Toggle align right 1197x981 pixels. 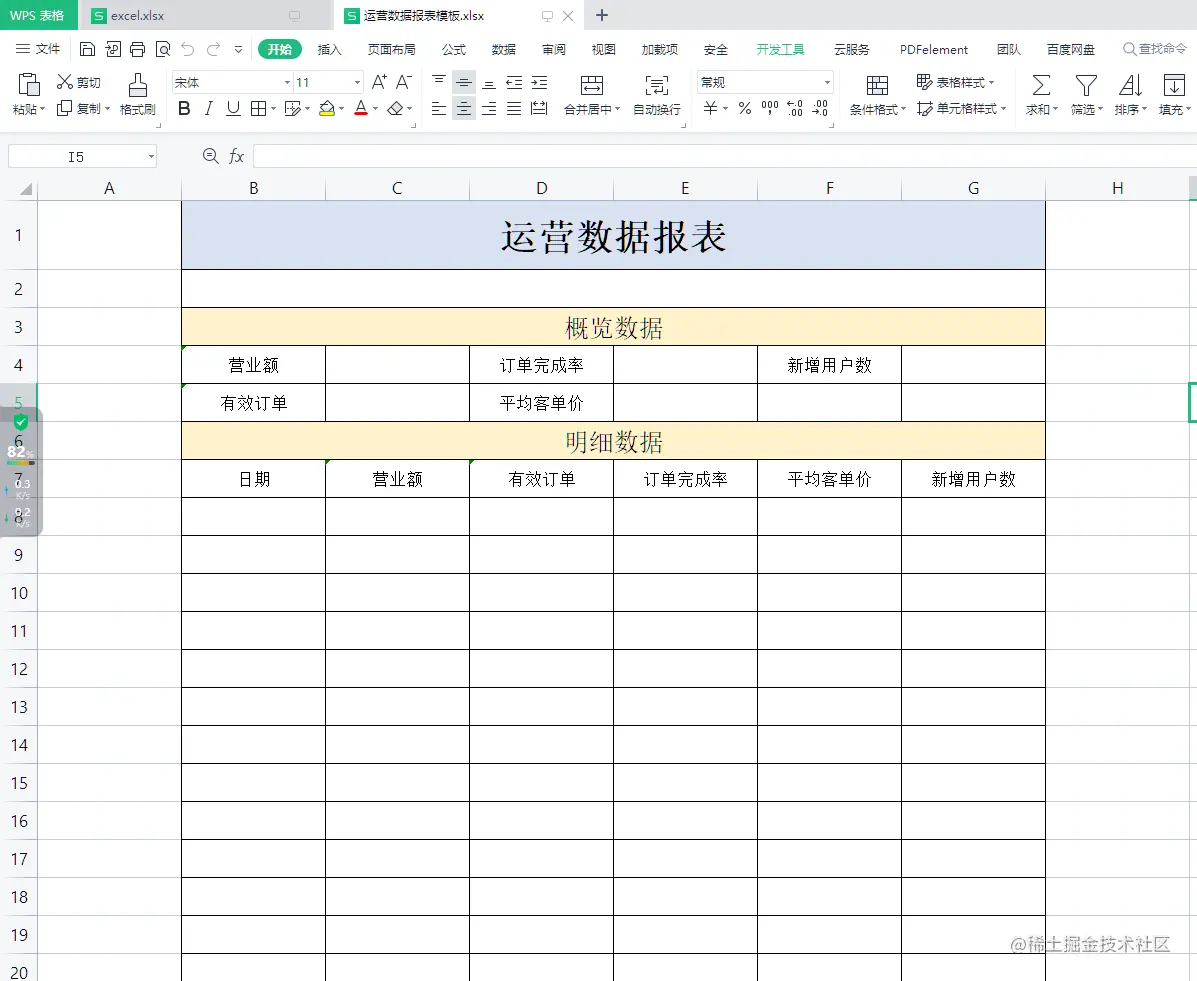[x=489, y=108]
